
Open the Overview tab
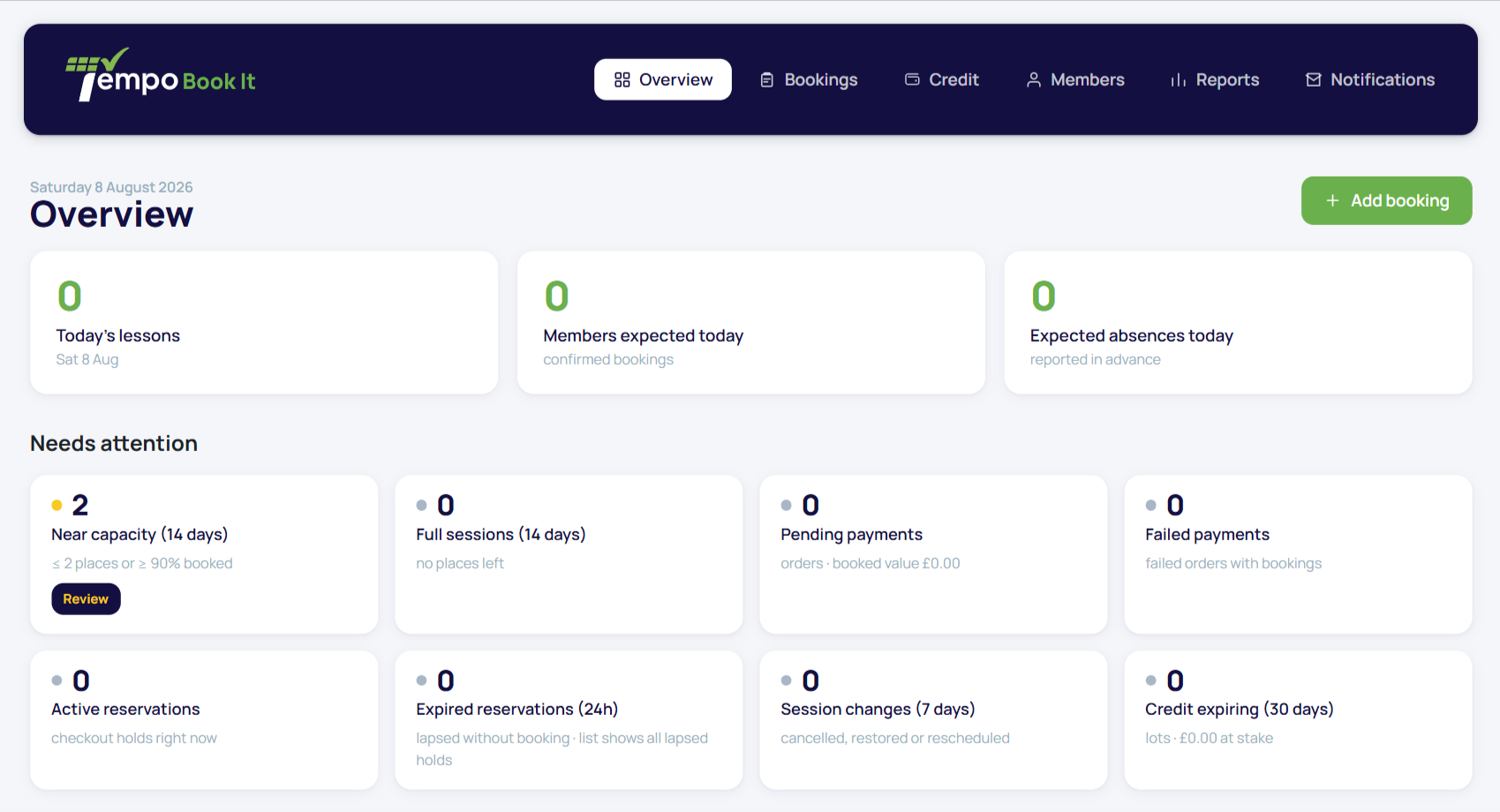click(663, 79)
